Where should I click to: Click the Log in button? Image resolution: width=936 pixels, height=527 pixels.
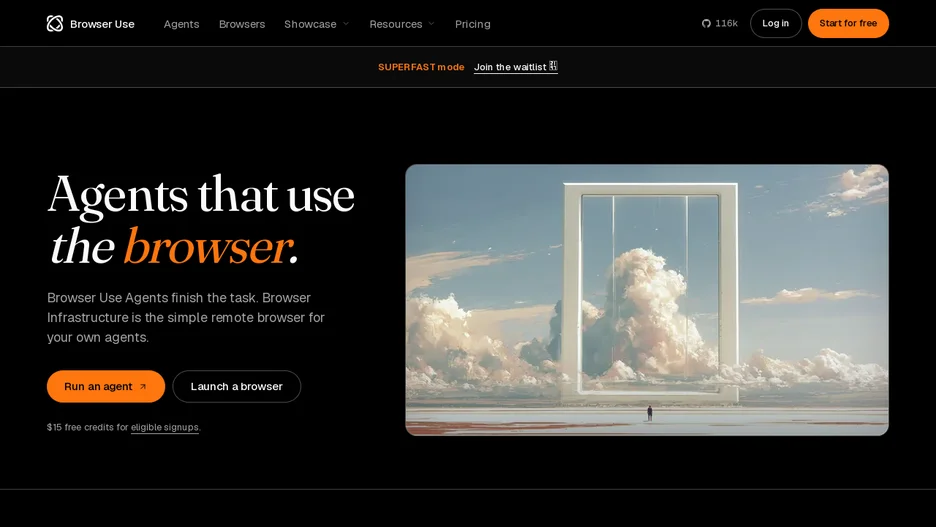[x=775, y=23]
